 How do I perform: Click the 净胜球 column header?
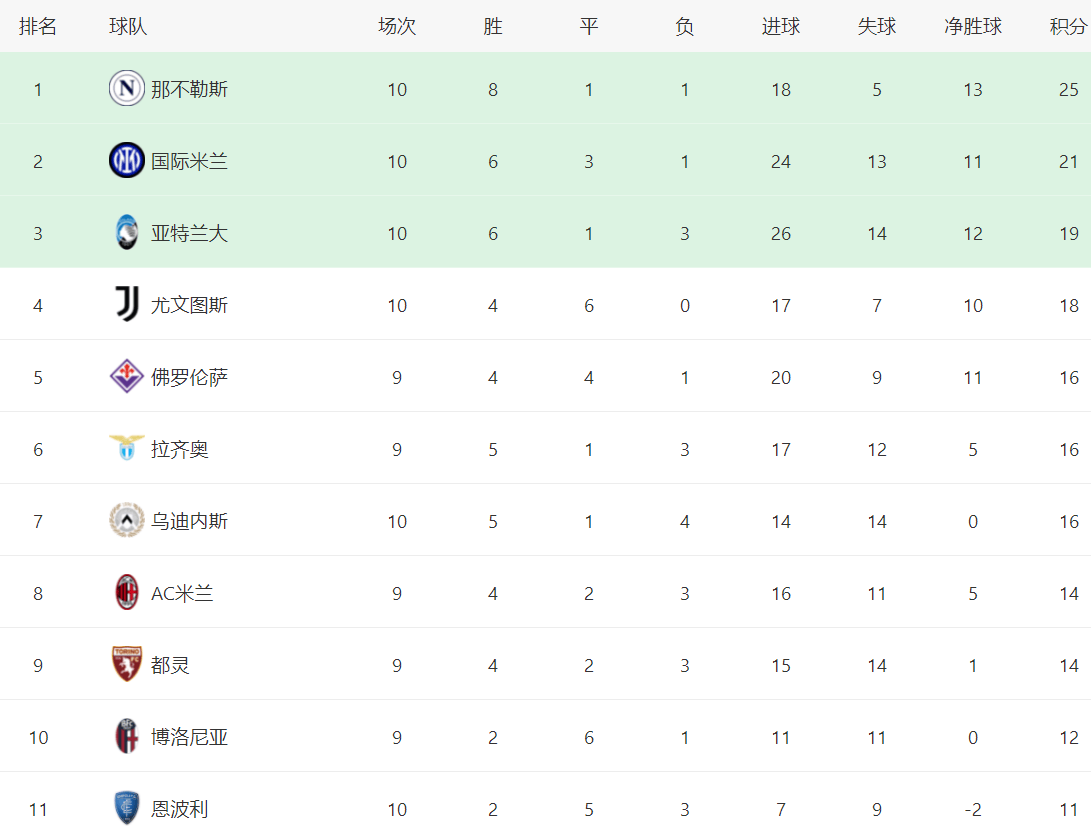click(973, 26)
